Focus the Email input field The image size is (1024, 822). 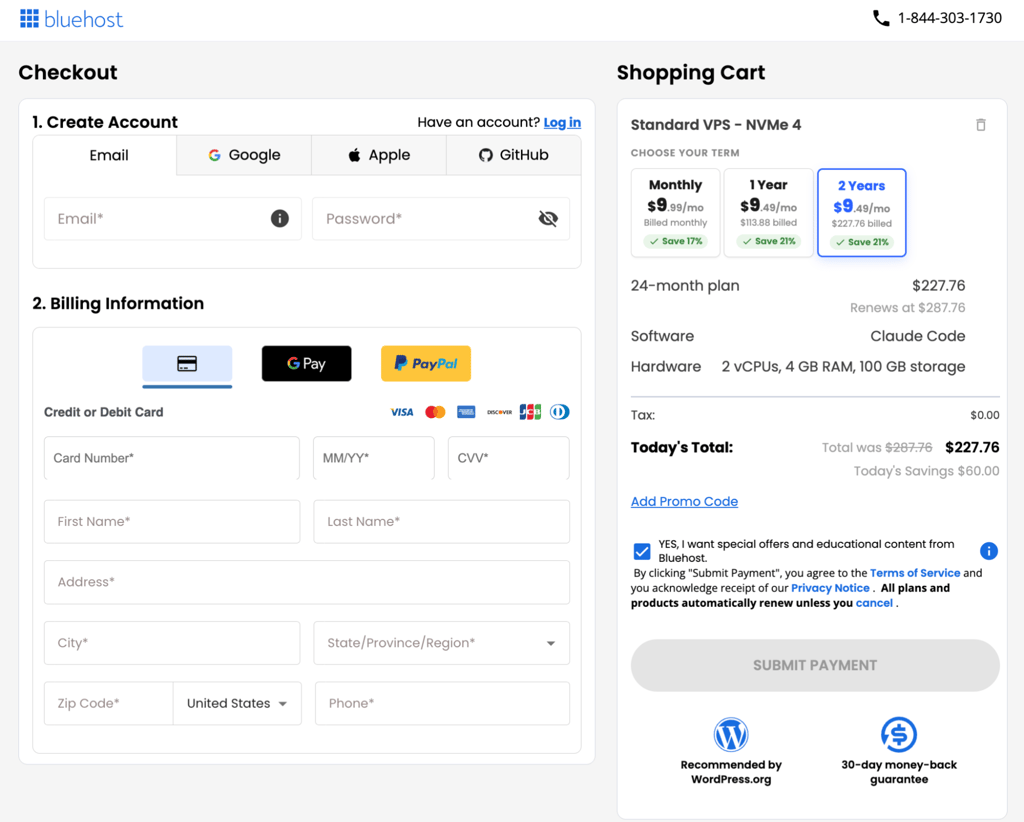point(172,219)
